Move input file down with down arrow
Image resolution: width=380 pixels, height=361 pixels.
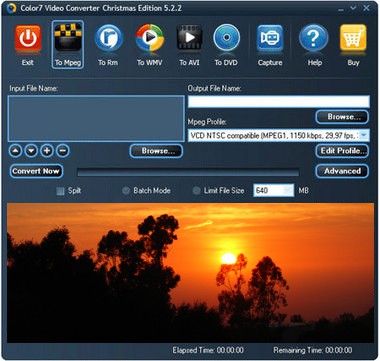click(31, 151)
